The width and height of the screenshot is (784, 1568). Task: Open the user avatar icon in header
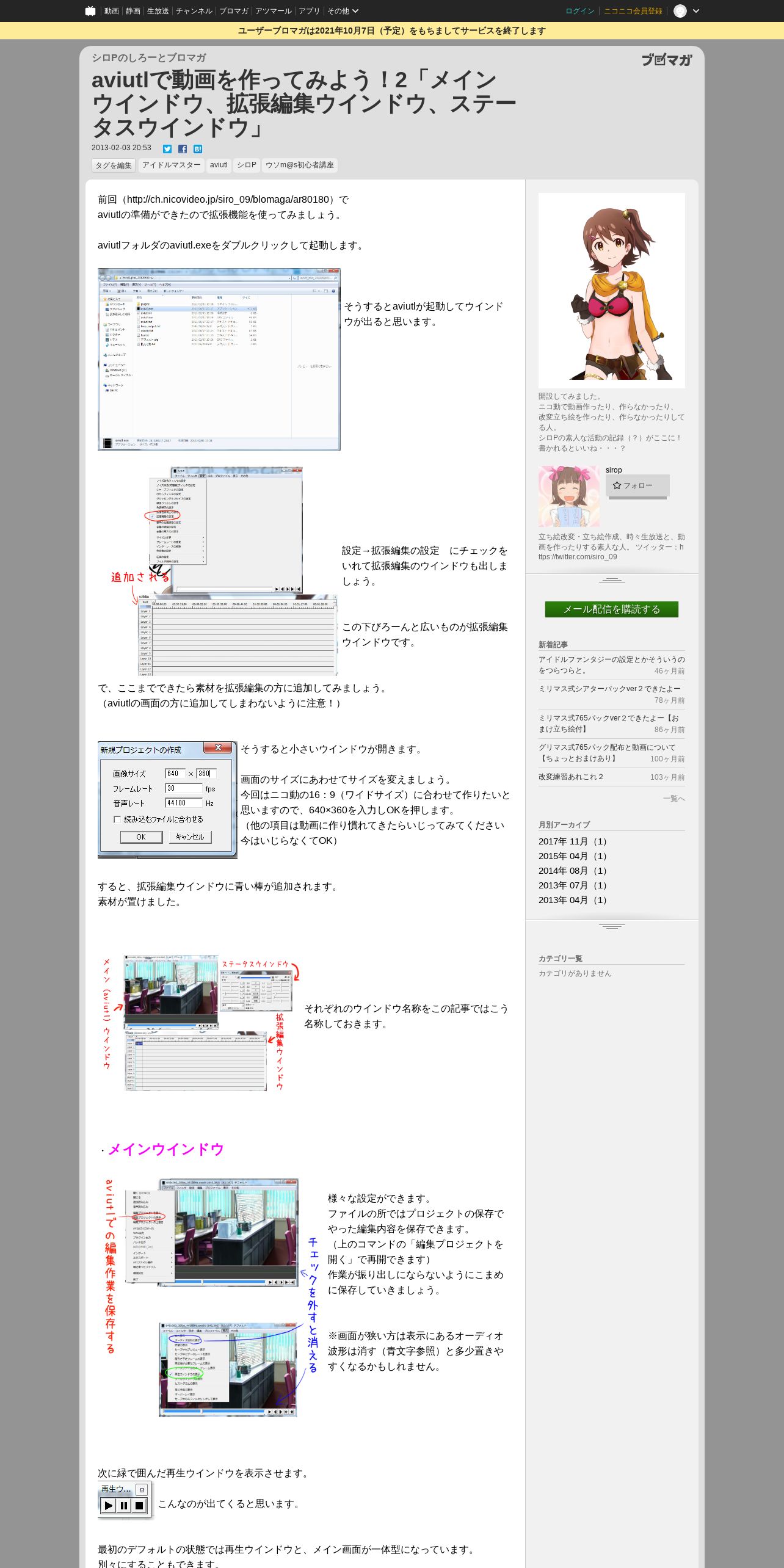pyautogui.click(x=680, y=11)
